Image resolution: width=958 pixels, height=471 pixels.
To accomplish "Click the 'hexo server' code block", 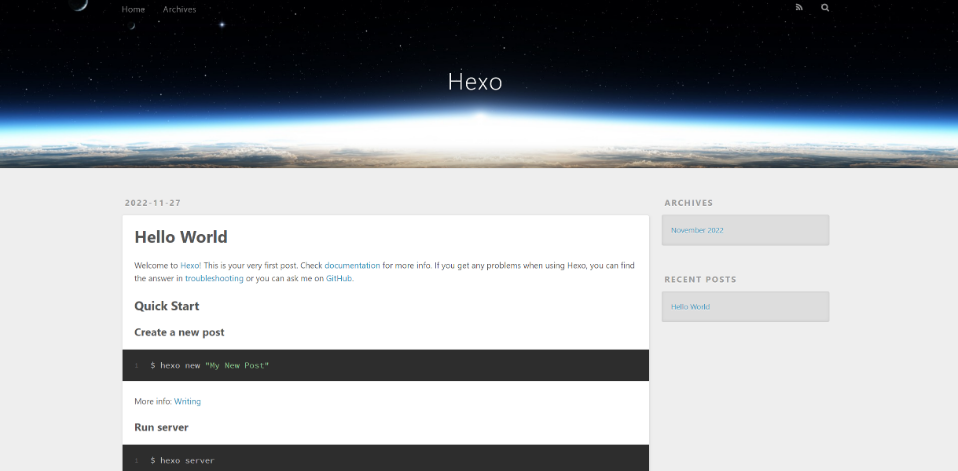I will pos(385,460).
